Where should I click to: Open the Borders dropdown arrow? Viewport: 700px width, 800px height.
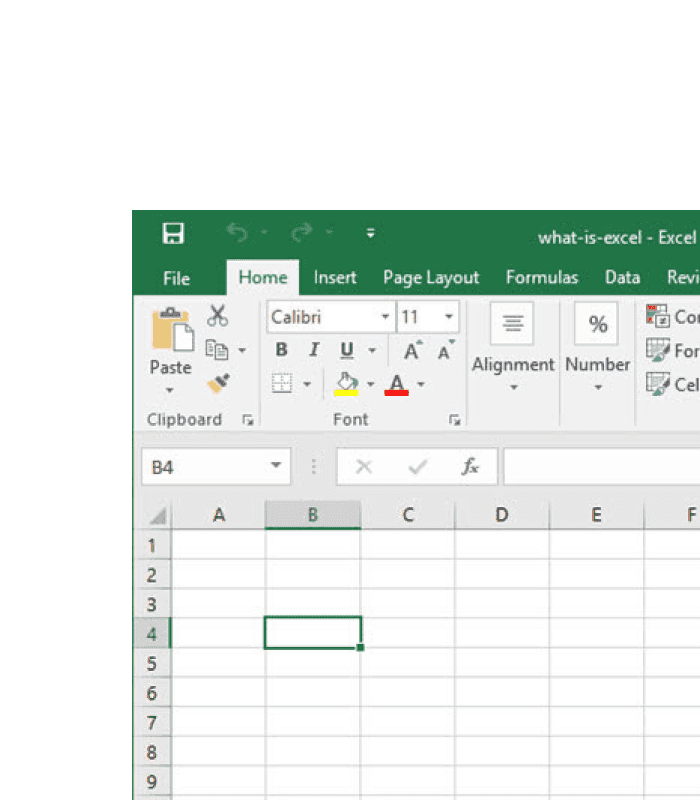pyautogui.click(x=307, y=384)
